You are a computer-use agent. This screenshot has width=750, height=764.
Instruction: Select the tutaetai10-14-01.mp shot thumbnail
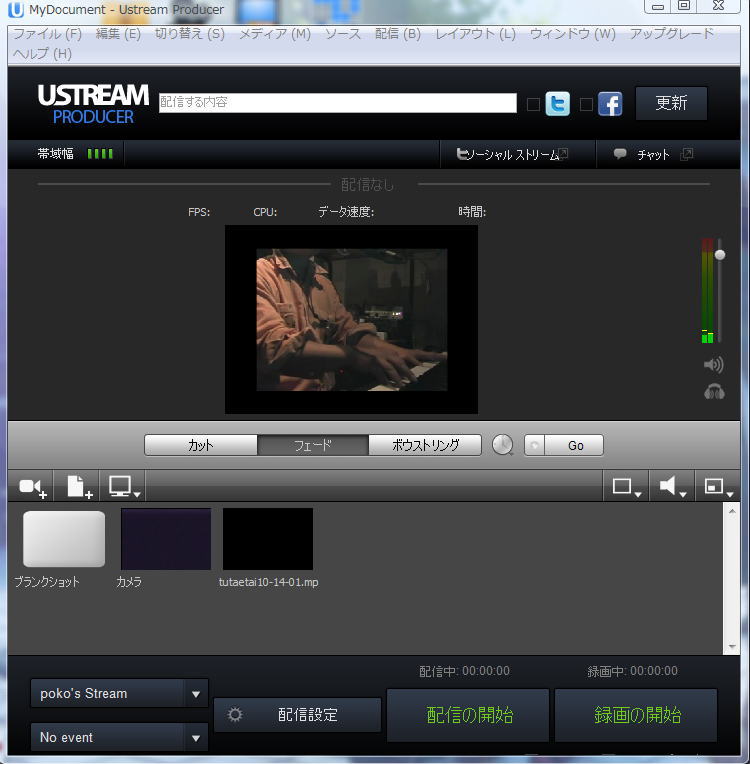[x=268, y=539]
